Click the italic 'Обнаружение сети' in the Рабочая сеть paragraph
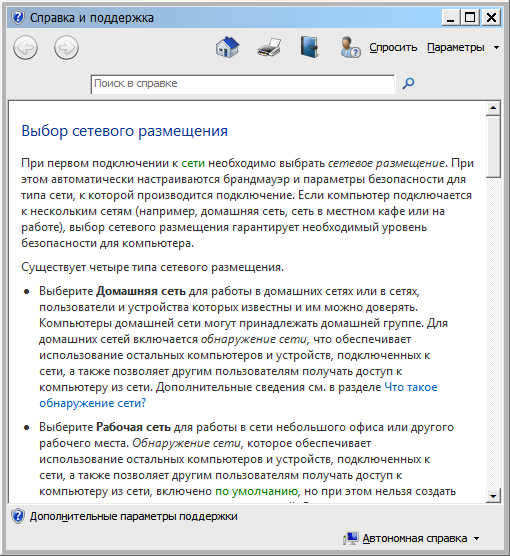 click(x=186, y=443)
